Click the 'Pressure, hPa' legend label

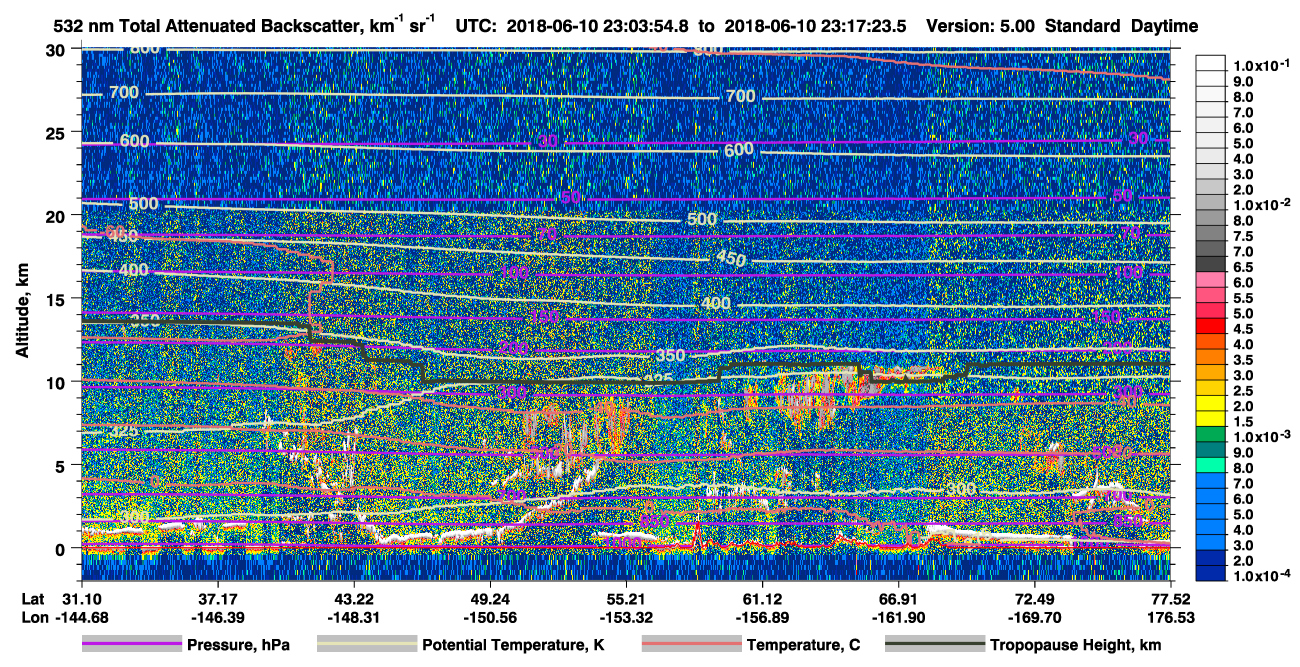pyautogui.click(x=238, y=645)
